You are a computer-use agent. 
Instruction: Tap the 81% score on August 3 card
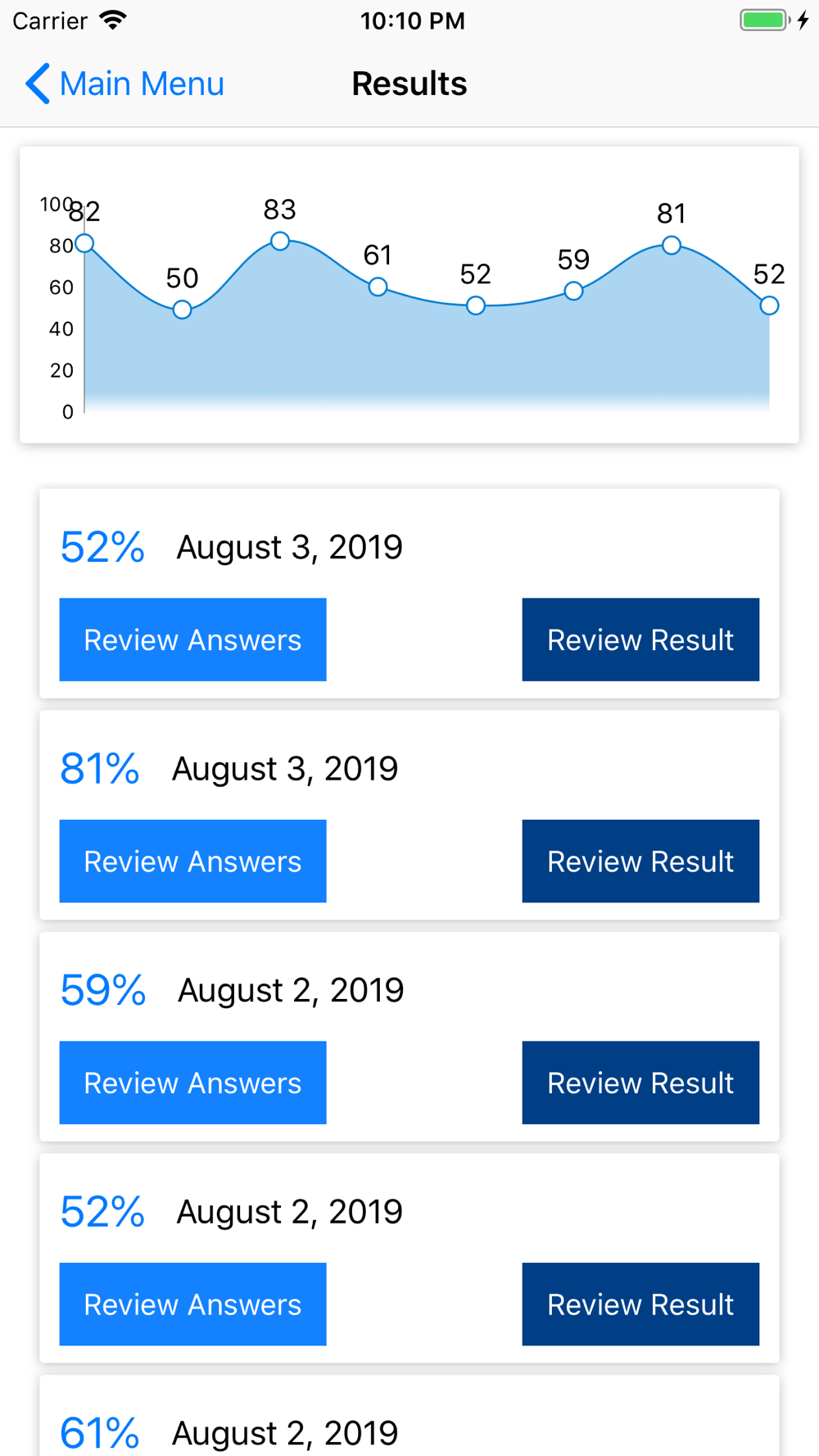click(100, 769)
